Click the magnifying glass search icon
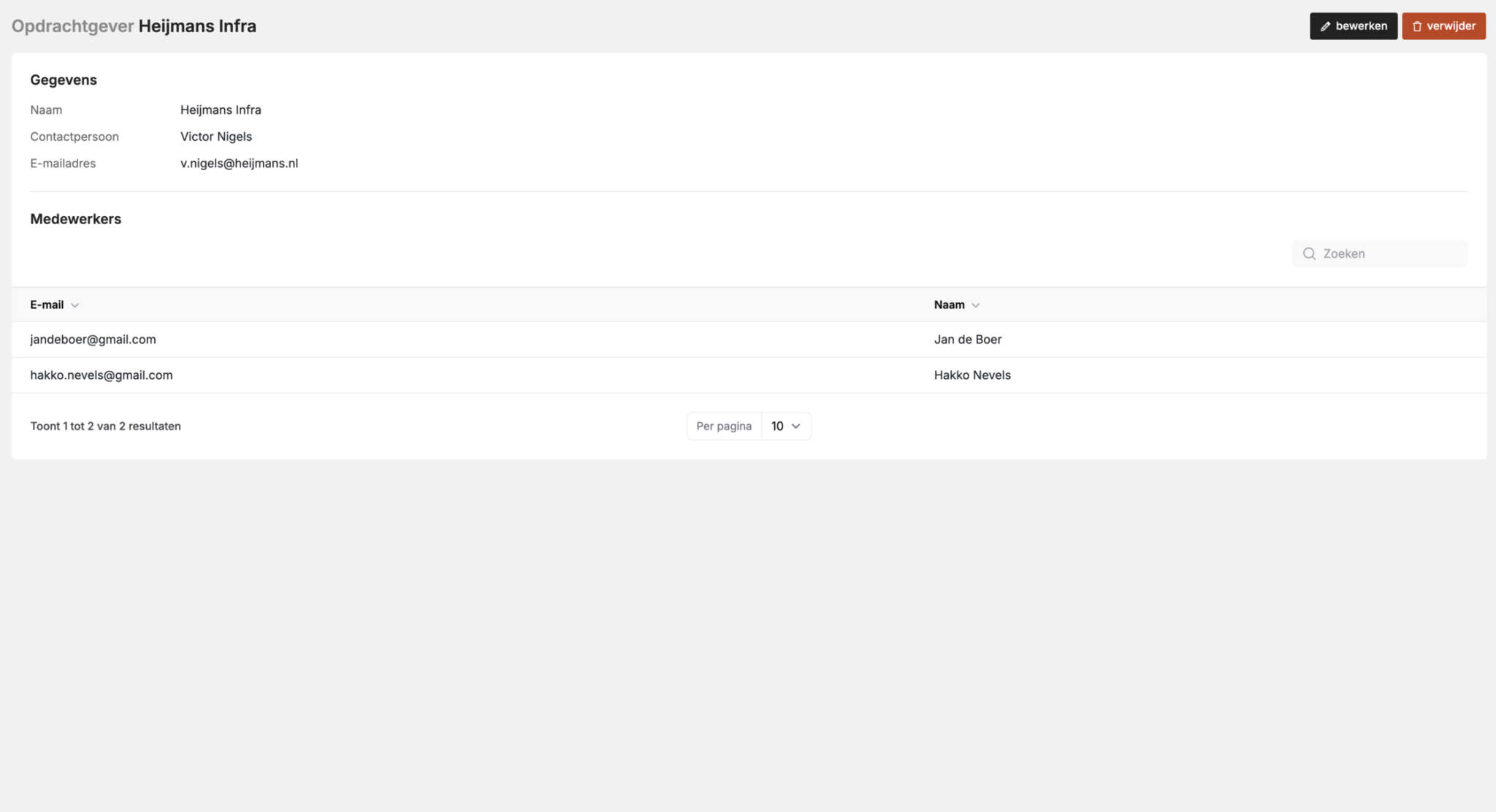 (1309, 253)
